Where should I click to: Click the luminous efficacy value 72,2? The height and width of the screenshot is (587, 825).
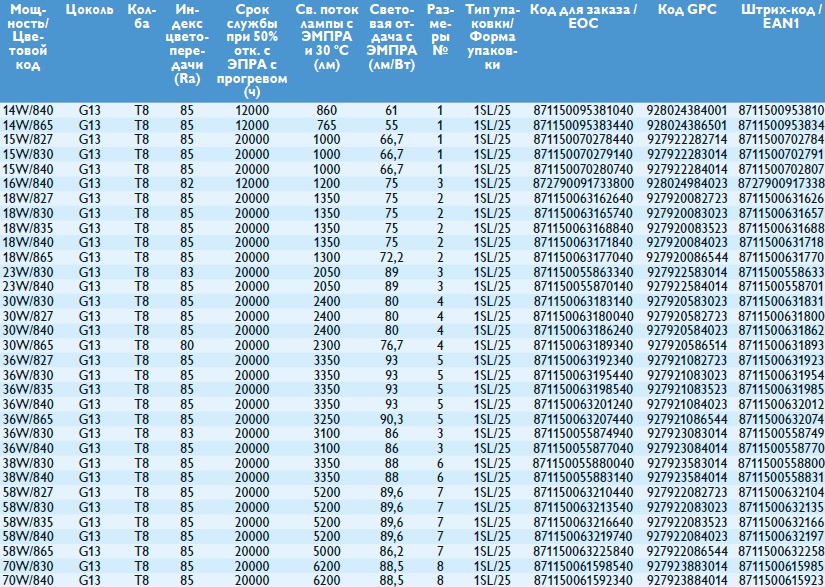(392, 257)
